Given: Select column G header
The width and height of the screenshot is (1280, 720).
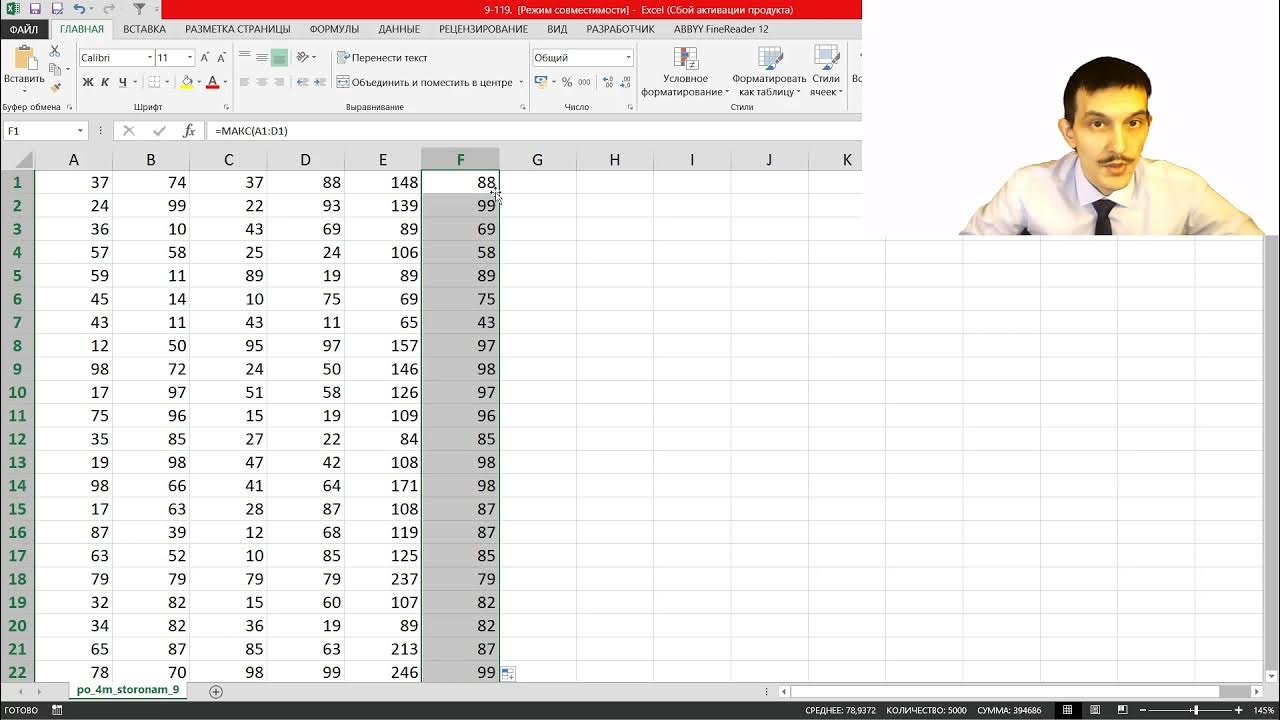Looking at the screenshot, I should point(537,160).
